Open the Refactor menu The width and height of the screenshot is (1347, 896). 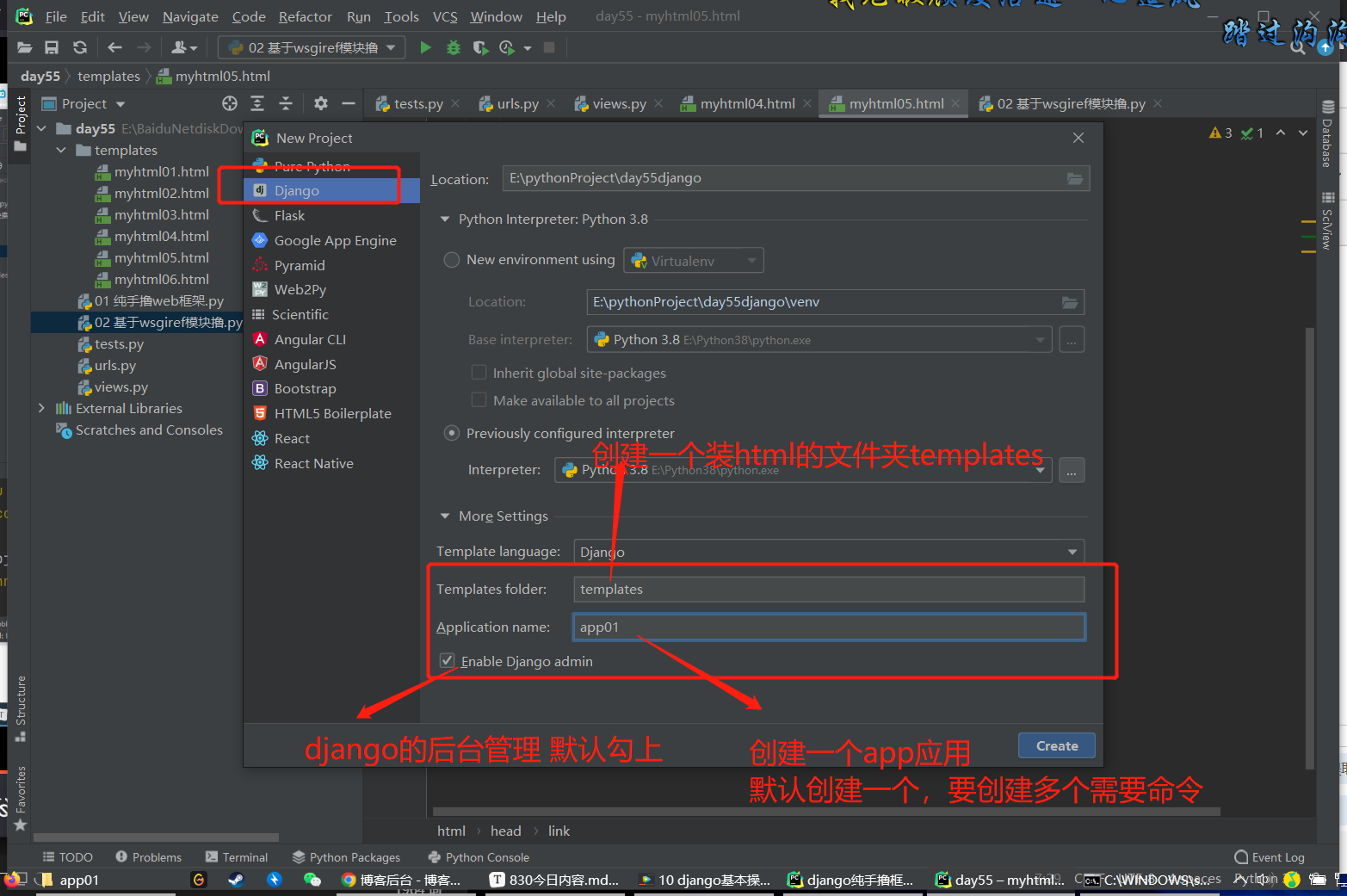305,16
